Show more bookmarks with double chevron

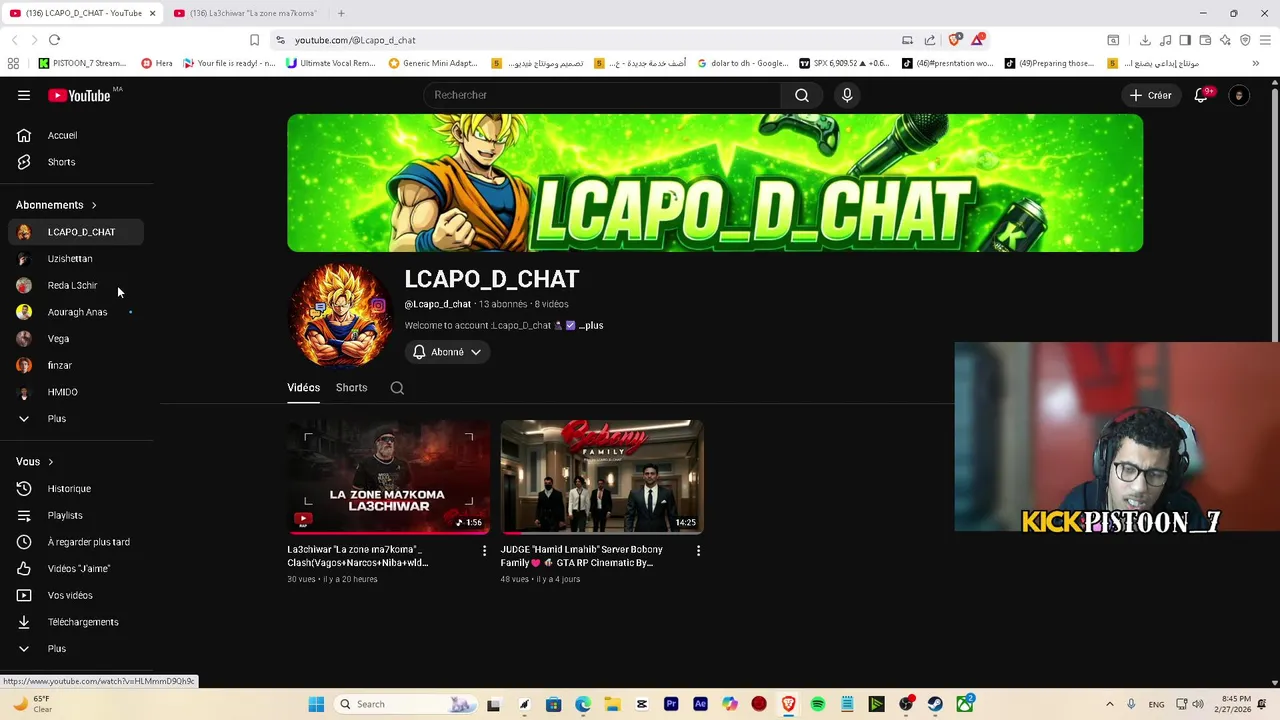[x=1256, y=63]
